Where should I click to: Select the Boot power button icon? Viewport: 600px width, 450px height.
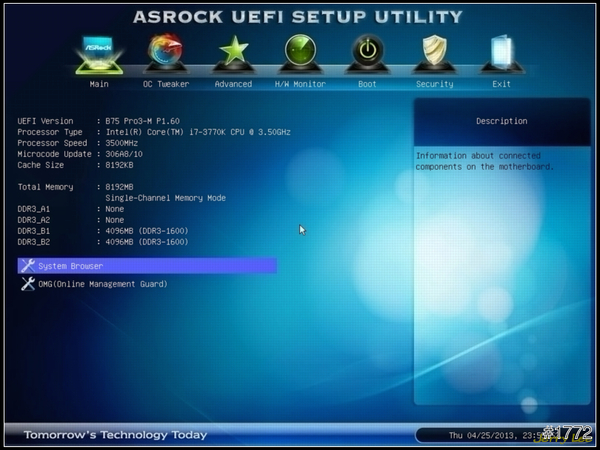(x=367, y=52)
